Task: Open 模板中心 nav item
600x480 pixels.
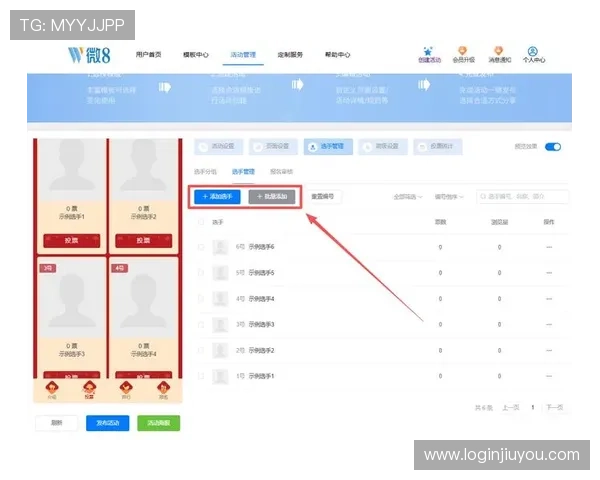Action: (196, 55)
